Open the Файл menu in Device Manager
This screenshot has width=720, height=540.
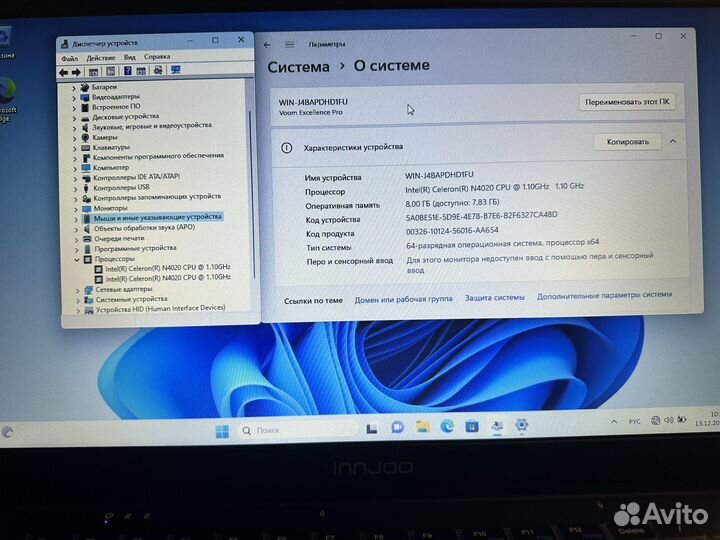(70, 57)
